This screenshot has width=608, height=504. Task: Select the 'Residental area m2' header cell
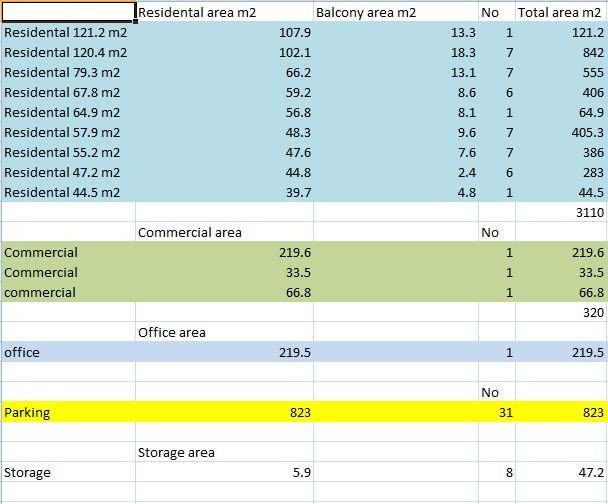click(x=225, y=12)
